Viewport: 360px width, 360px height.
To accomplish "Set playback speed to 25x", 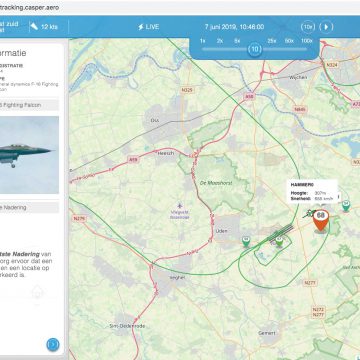I will coord(272,41).
